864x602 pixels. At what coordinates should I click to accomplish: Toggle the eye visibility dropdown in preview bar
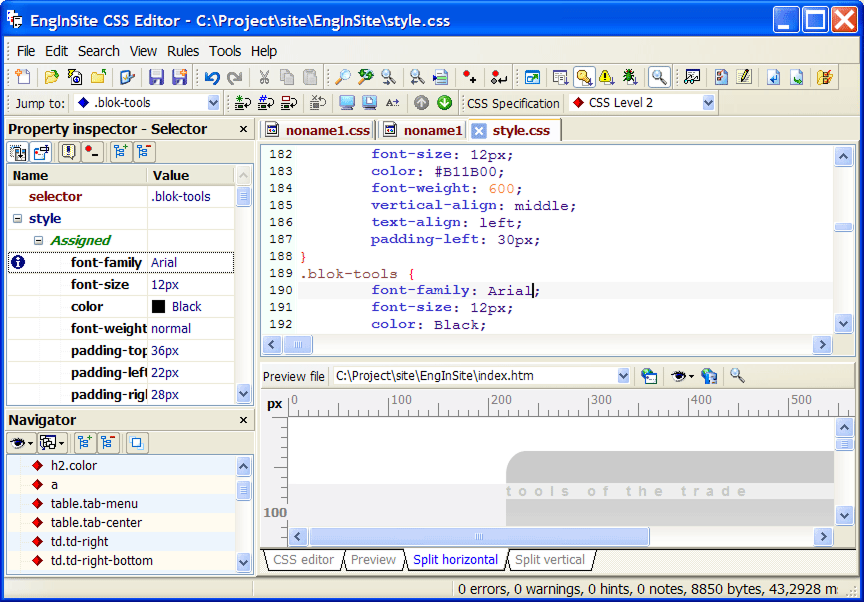(x=682, y=376)
